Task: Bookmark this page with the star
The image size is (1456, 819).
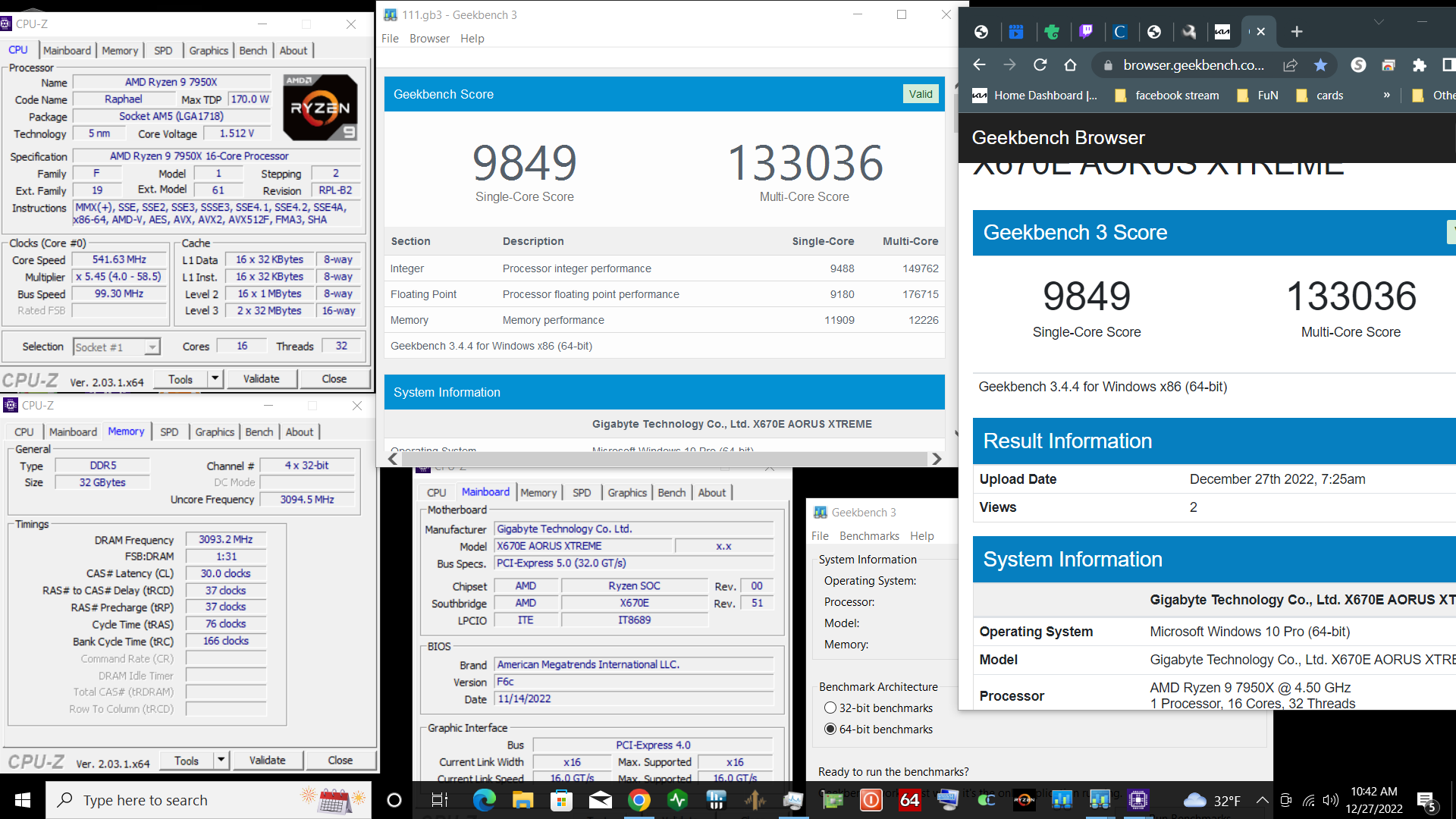Action: pos(1320,65)
